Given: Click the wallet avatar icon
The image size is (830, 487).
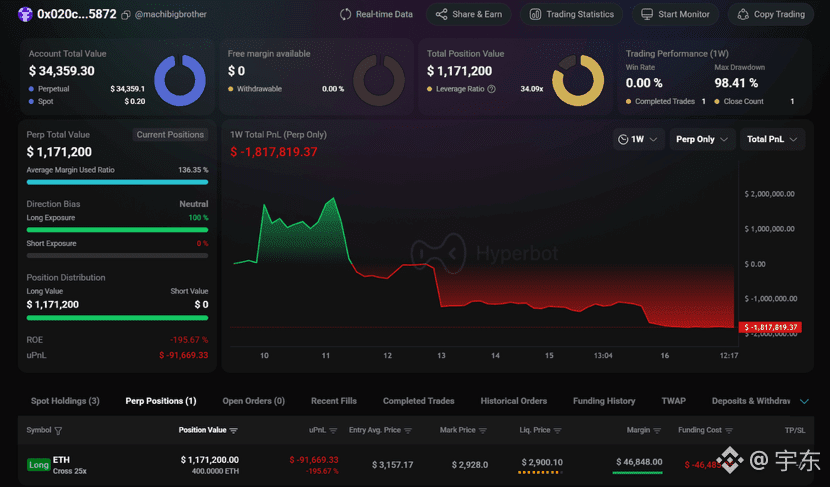Looking at the screenshot, I should (x=25, y=14).
